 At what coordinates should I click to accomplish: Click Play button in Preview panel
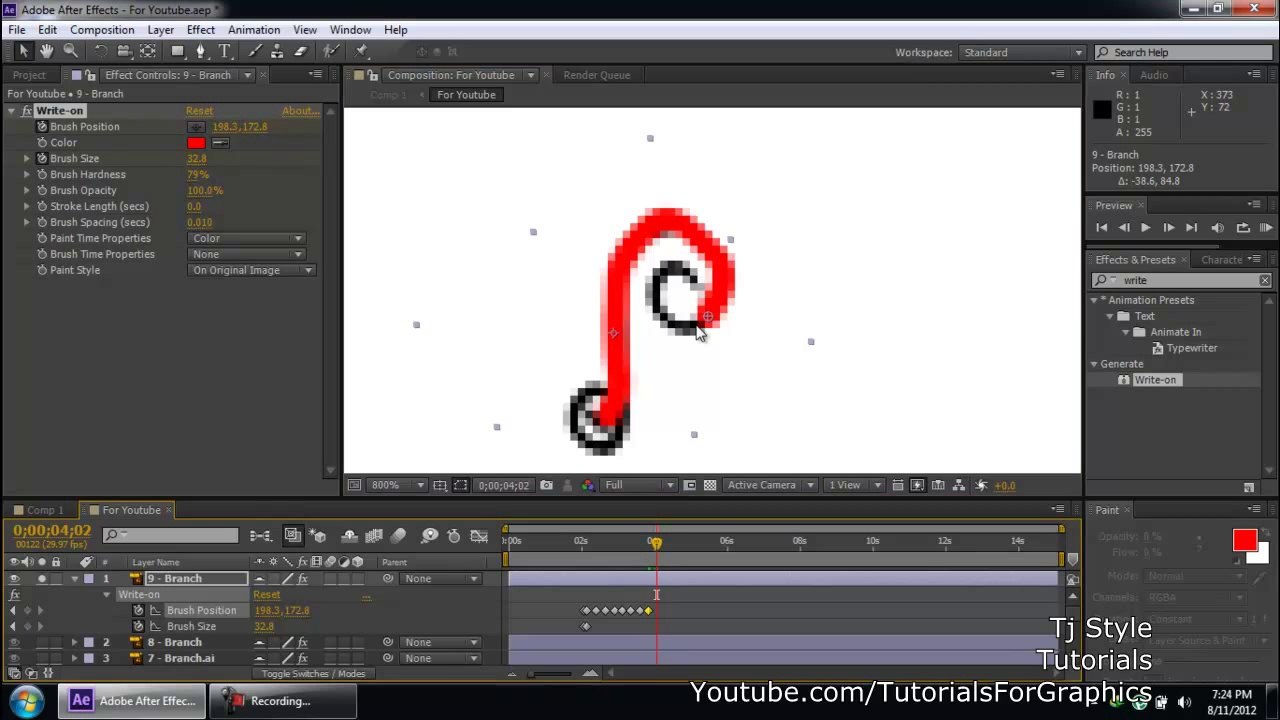[1145, 228]
